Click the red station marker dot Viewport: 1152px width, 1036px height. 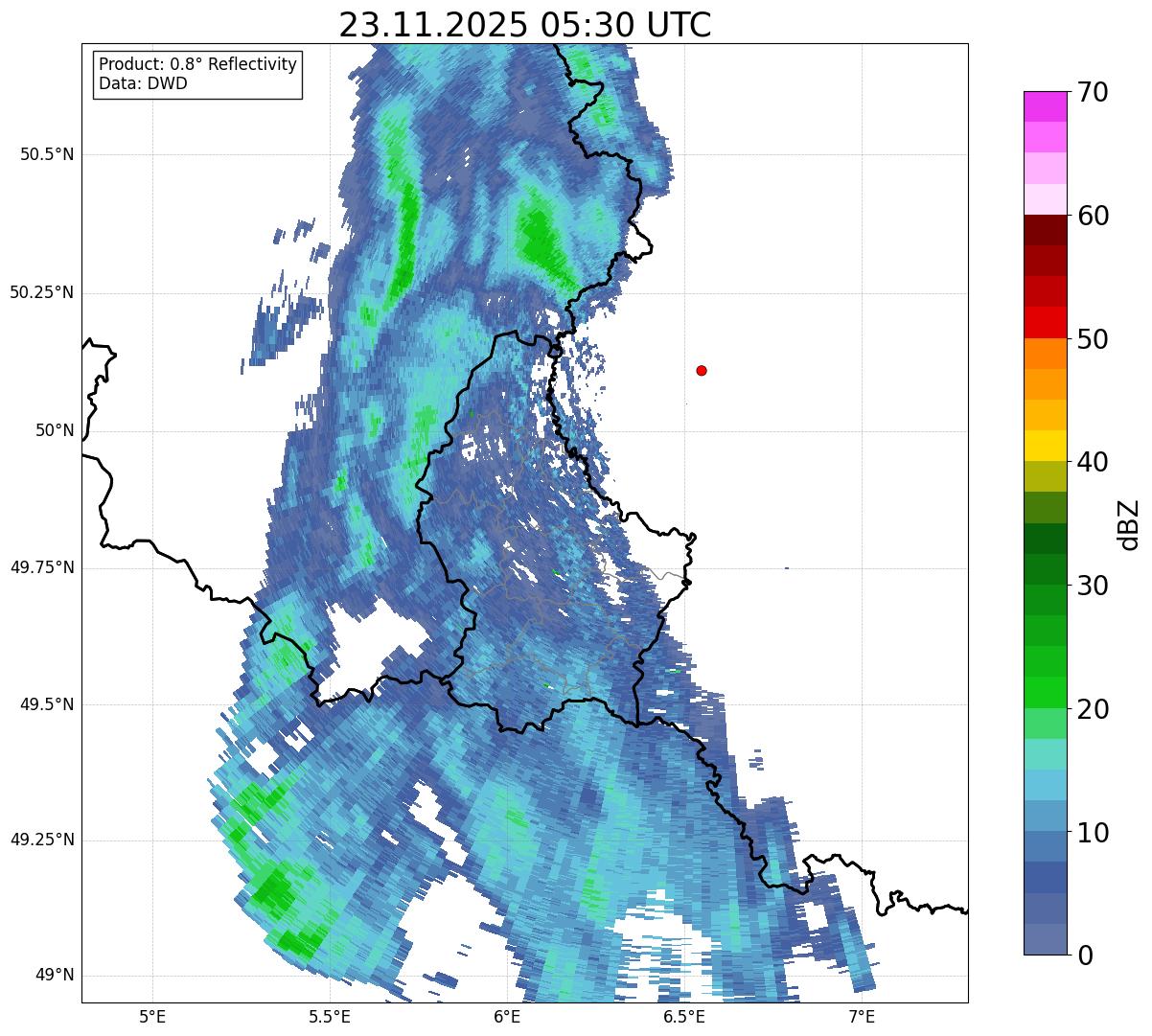pos(702,370)
